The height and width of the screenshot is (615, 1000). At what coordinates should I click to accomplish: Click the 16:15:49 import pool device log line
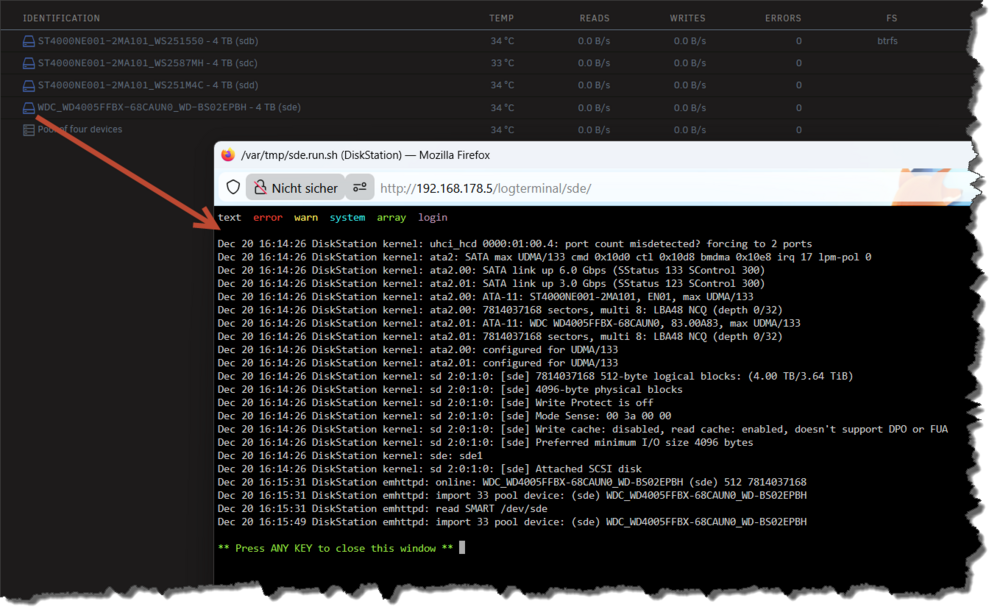click(x=512, y=522)
